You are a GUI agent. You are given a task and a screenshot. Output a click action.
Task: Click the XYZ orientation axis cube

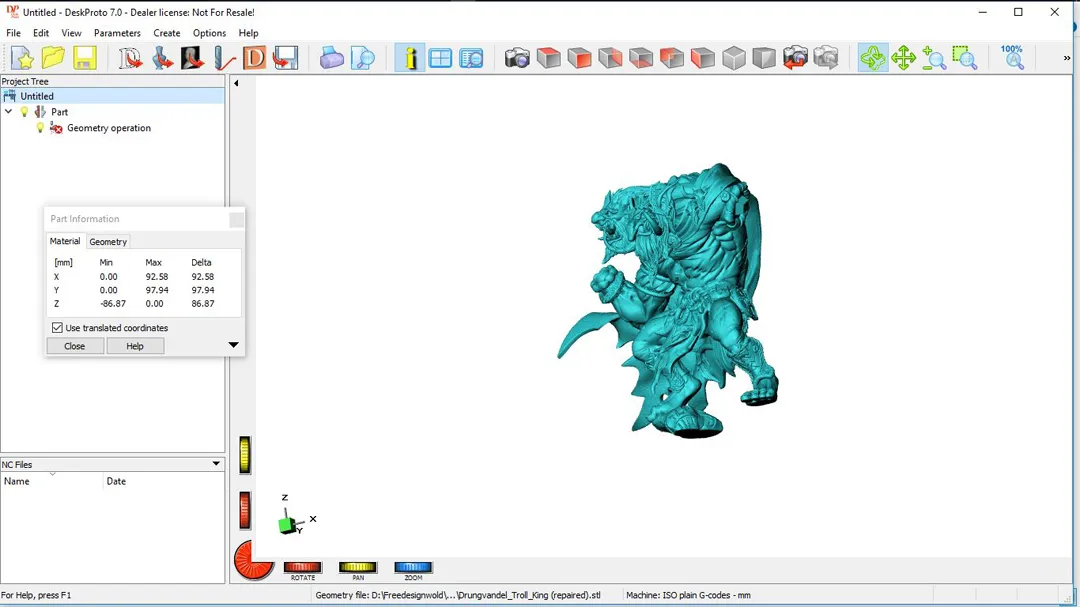tap(288, 524)
